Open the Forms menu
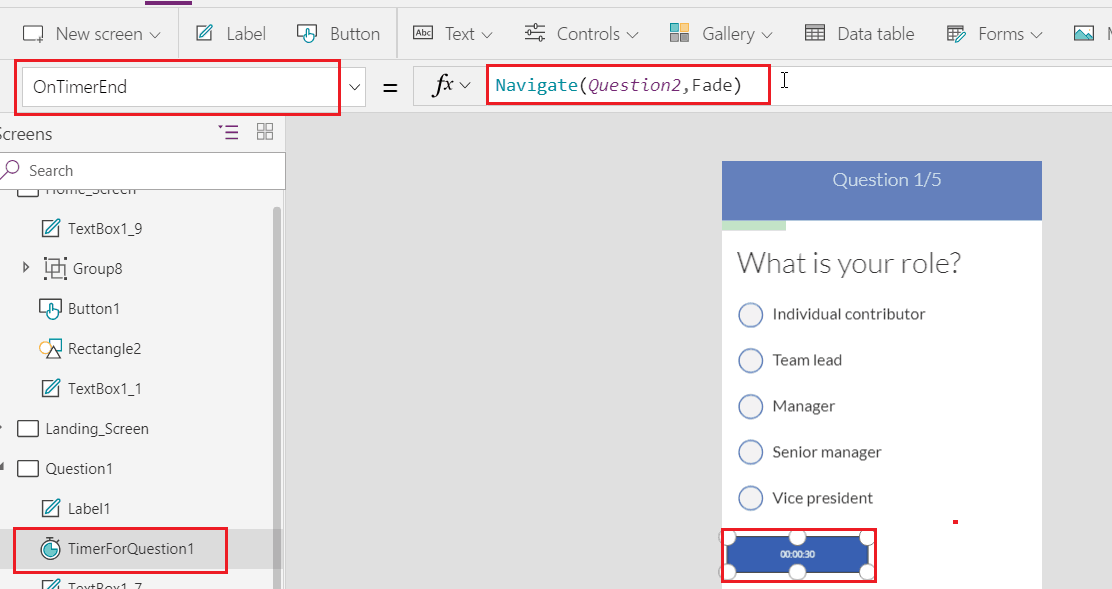Screen dimensions: 1112x589 [993, 33]
